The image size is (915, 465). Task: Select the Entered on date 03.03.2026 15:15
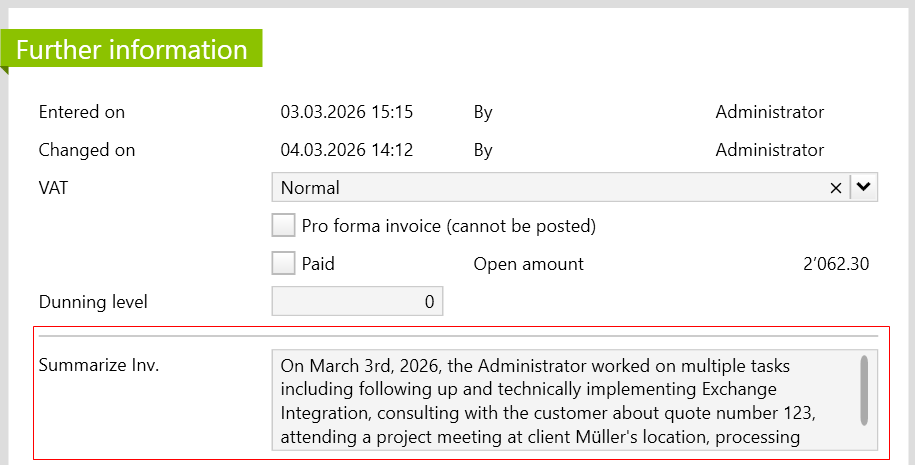point(347,112)
